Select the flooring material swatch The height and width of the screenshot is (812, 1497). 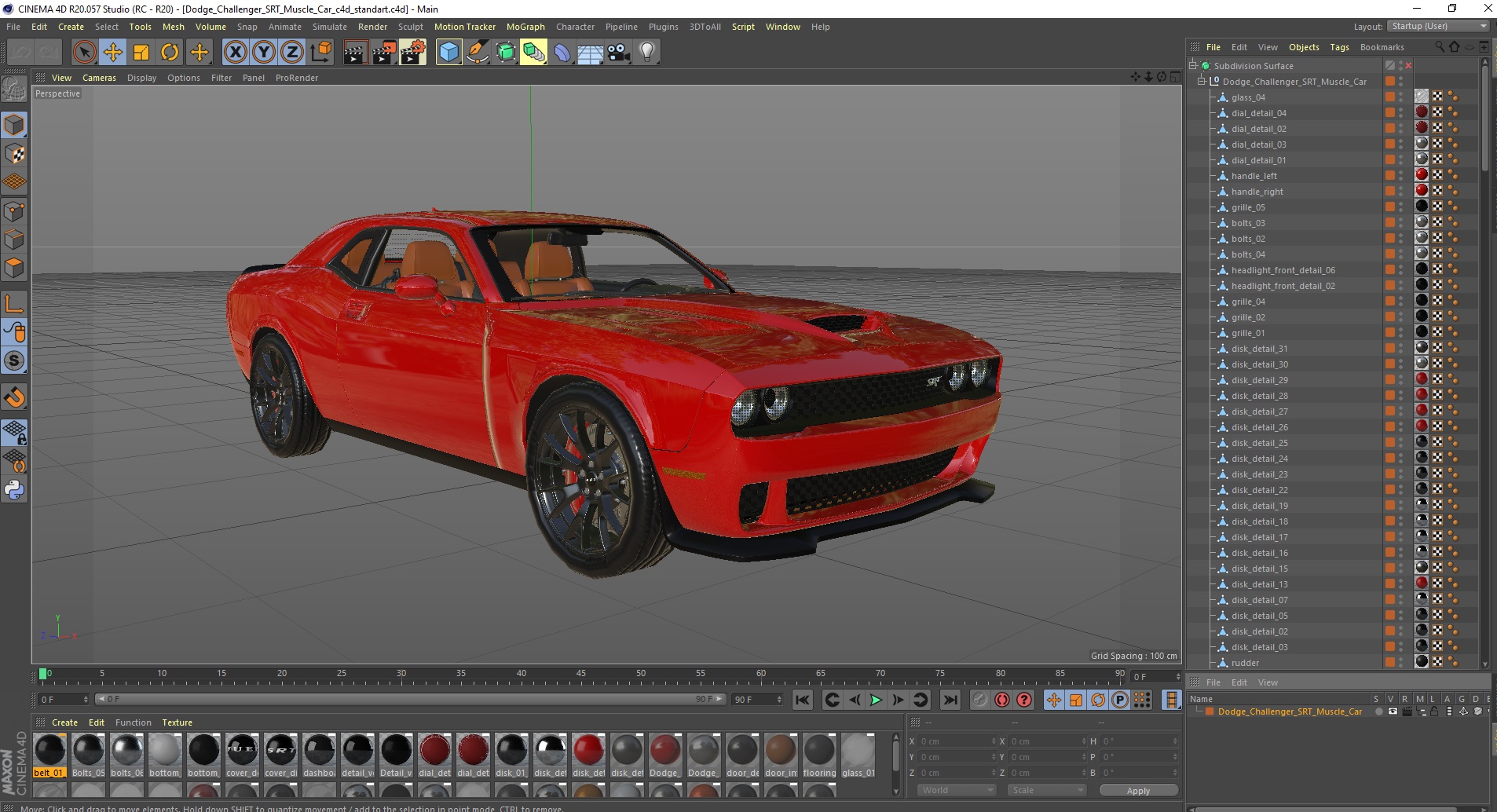point(819,755)
